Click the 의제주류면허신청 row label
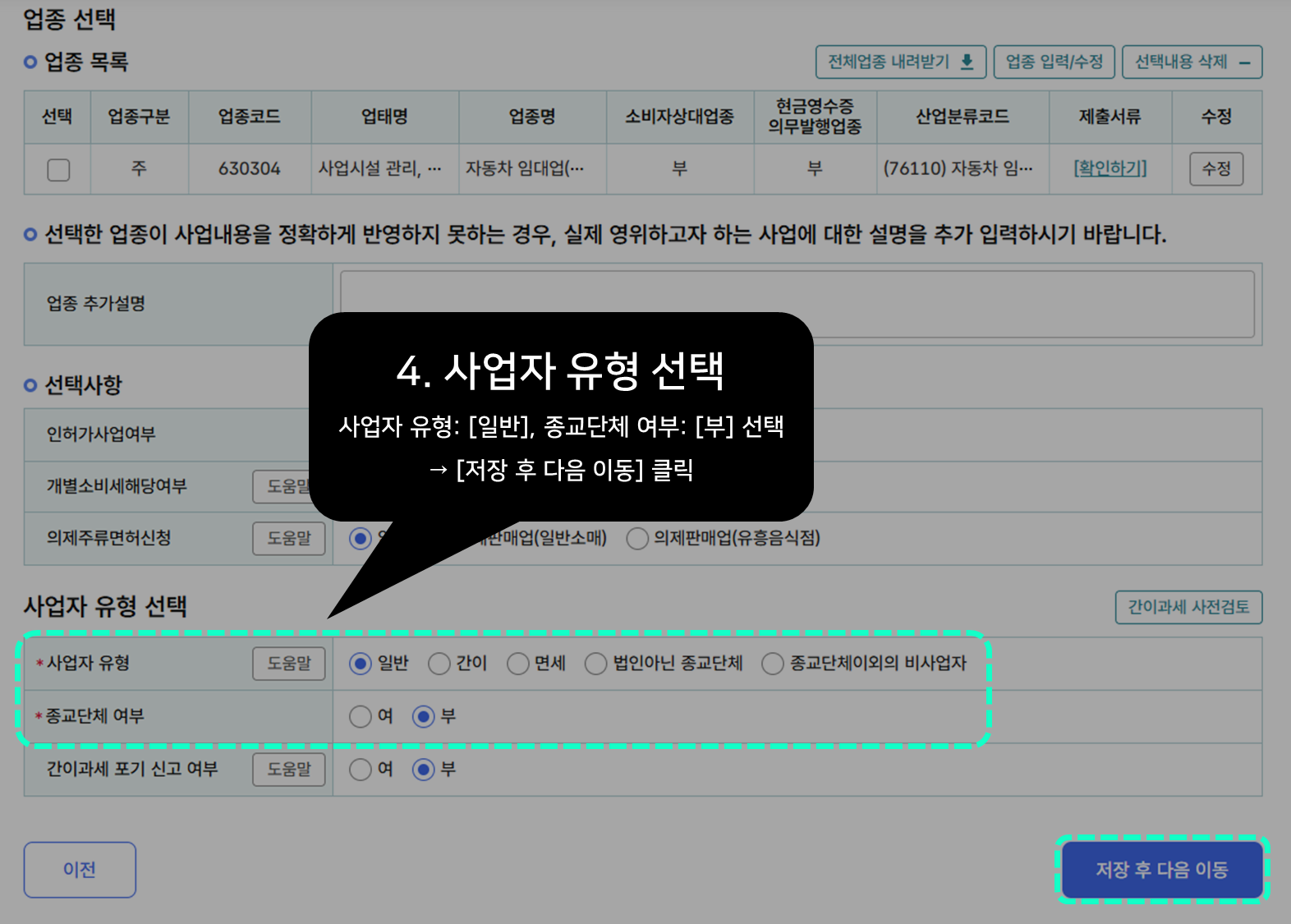 point(108,538)
